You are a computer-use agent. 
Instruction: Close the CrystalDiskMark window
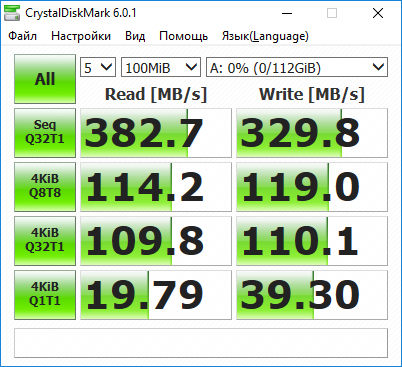click(x=378, y=13)
